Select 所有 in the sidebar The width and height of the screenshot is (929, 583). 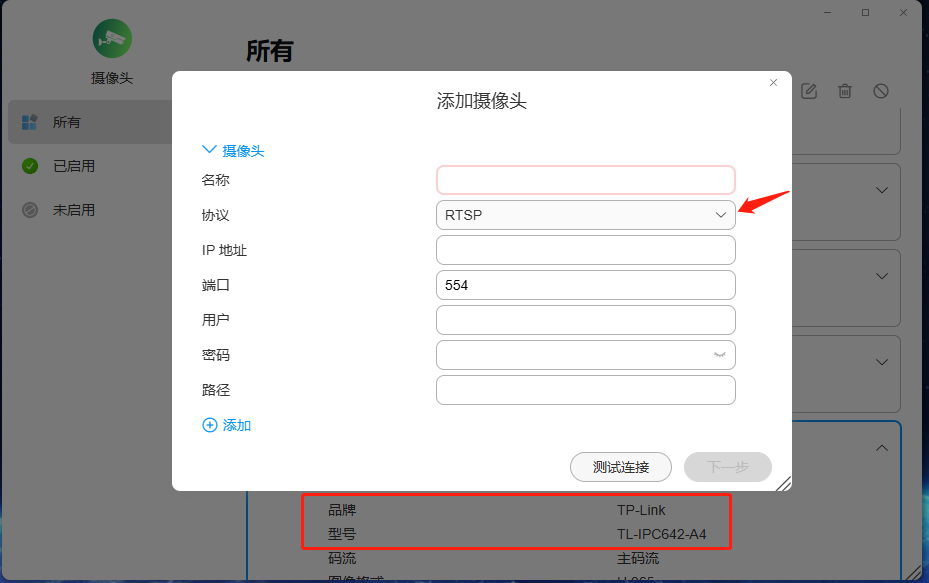[x=90, y=122]
